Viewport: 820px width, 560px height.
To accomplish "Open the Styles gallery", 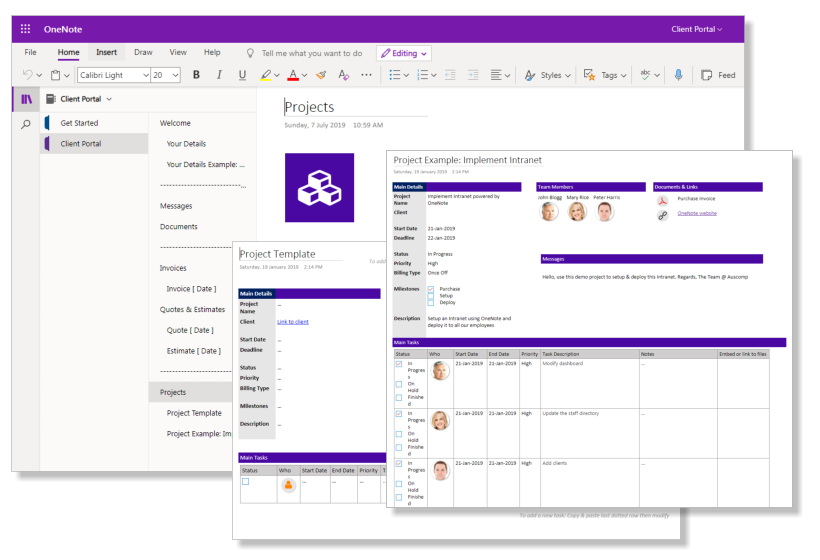I will [x=548, y=75].
